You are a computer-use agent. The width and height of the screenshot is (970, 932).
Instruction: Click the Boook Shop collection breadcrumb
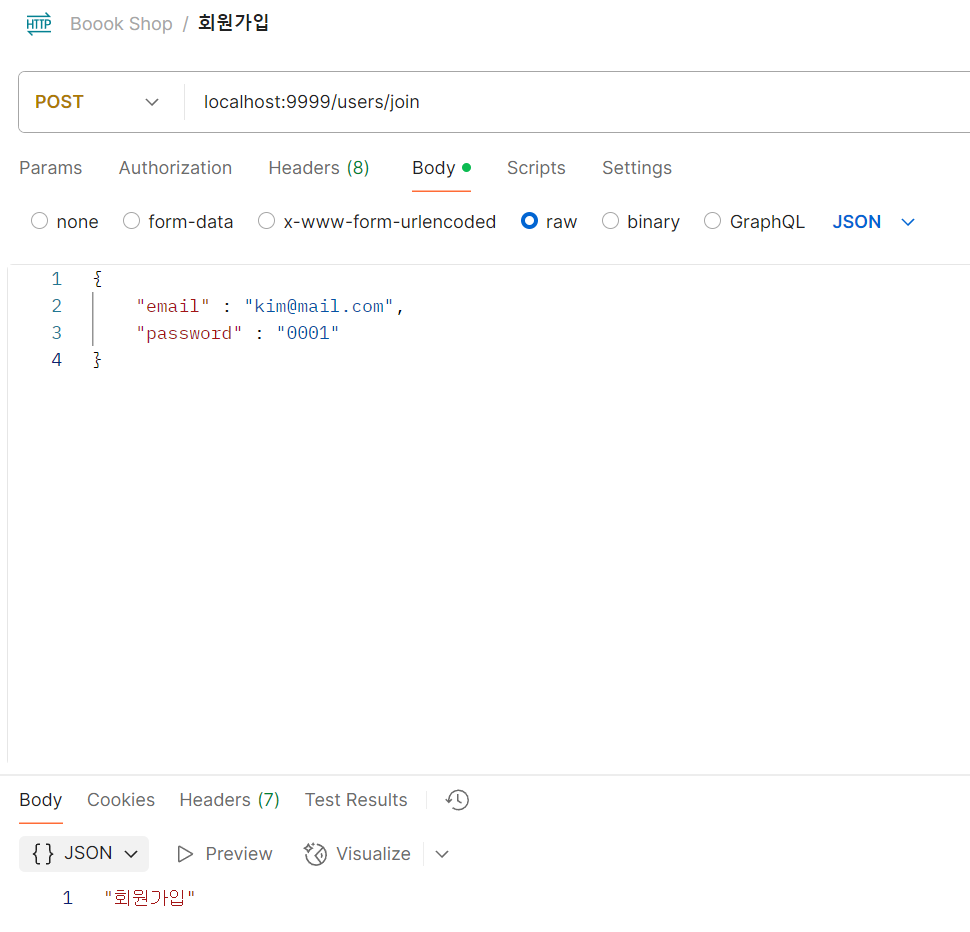point(121,24)
